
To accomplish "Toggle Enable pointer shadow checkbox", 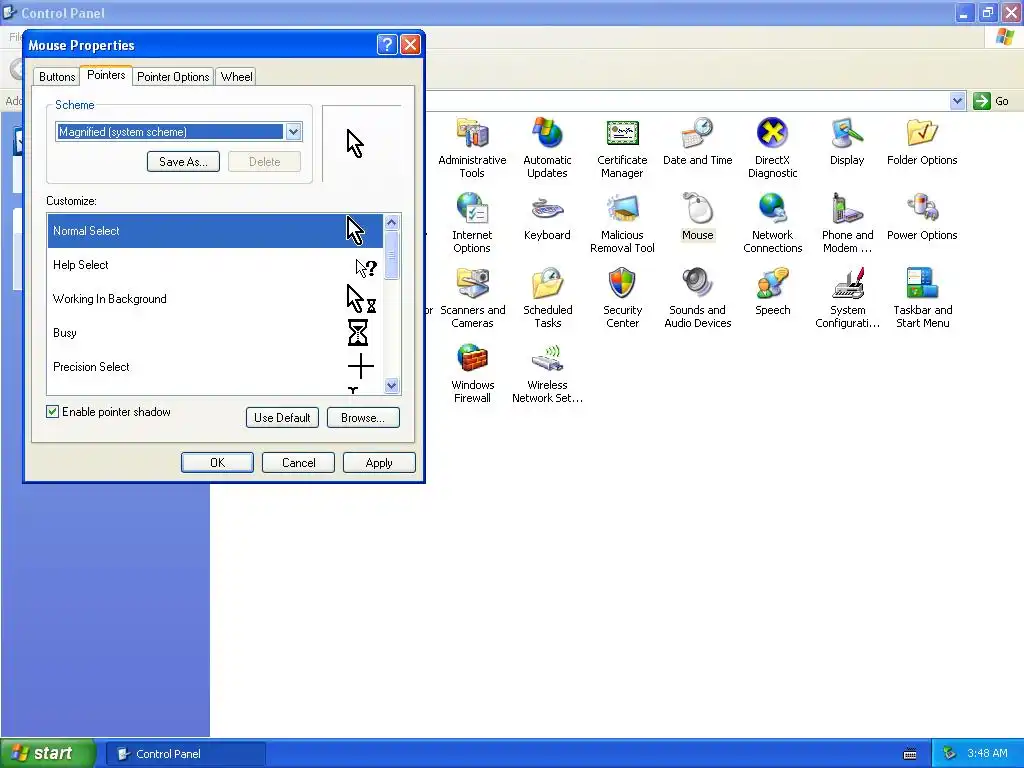I will (52, 411).
